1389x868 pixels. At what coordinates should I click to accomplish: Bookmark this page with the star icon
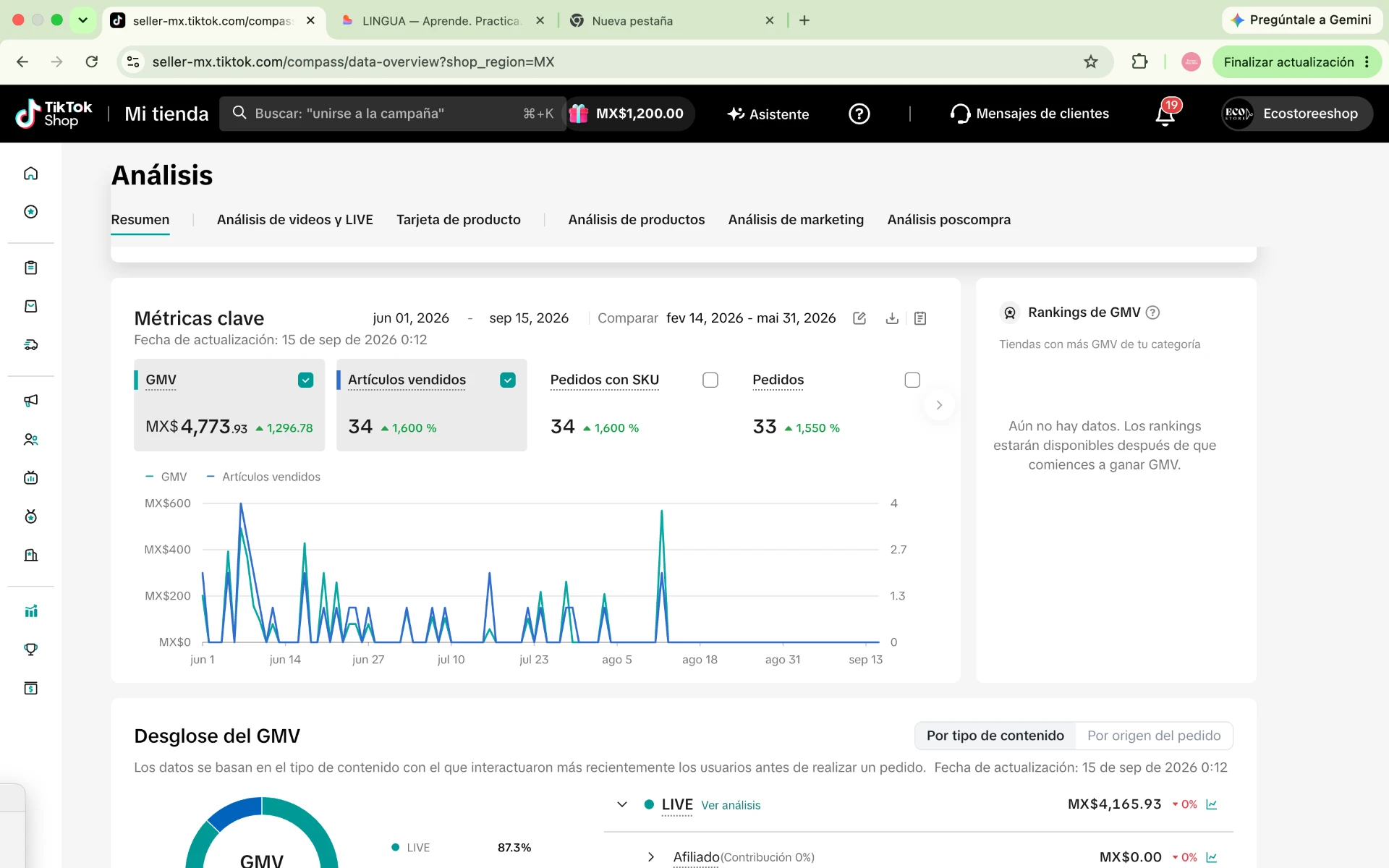[1091, 61]
